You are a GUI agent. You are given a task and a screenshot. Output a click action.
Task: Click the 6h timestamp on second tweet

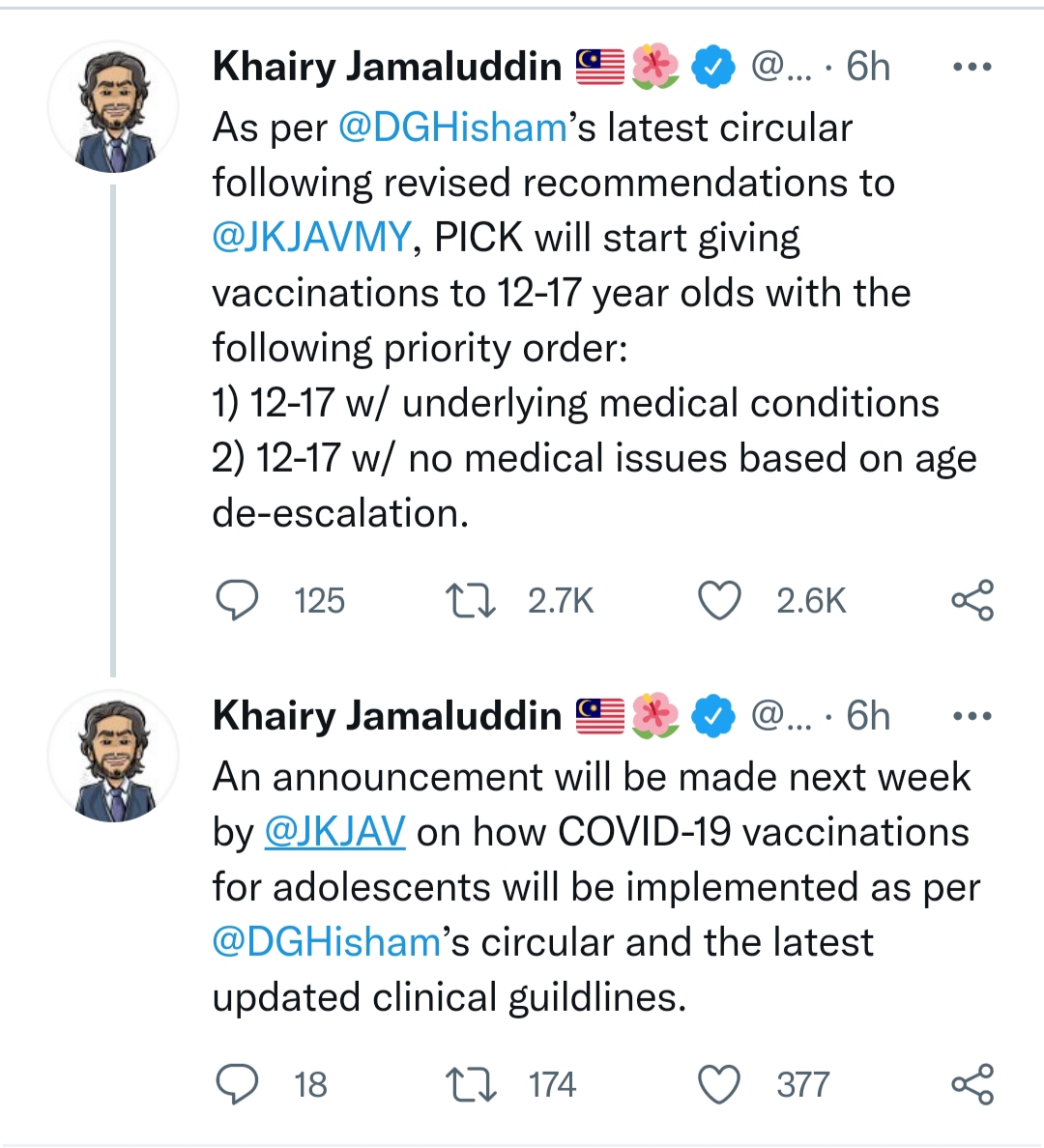pos(867,716)
